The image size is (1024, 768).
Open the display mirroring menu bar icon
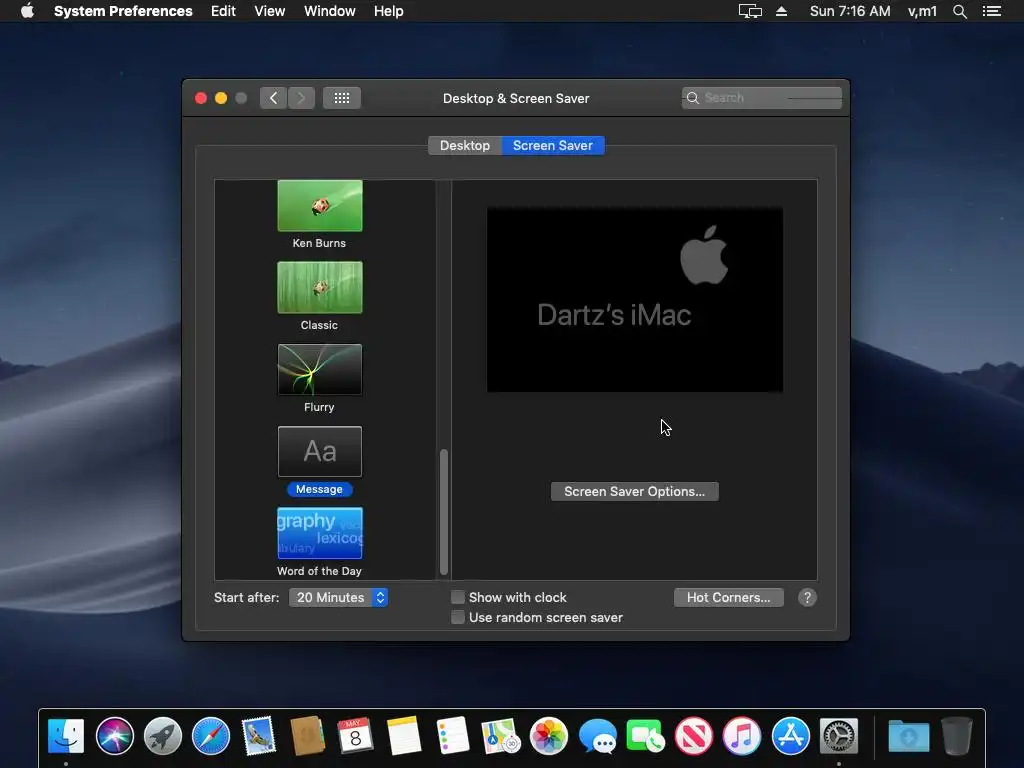click(x=750, y=11)
